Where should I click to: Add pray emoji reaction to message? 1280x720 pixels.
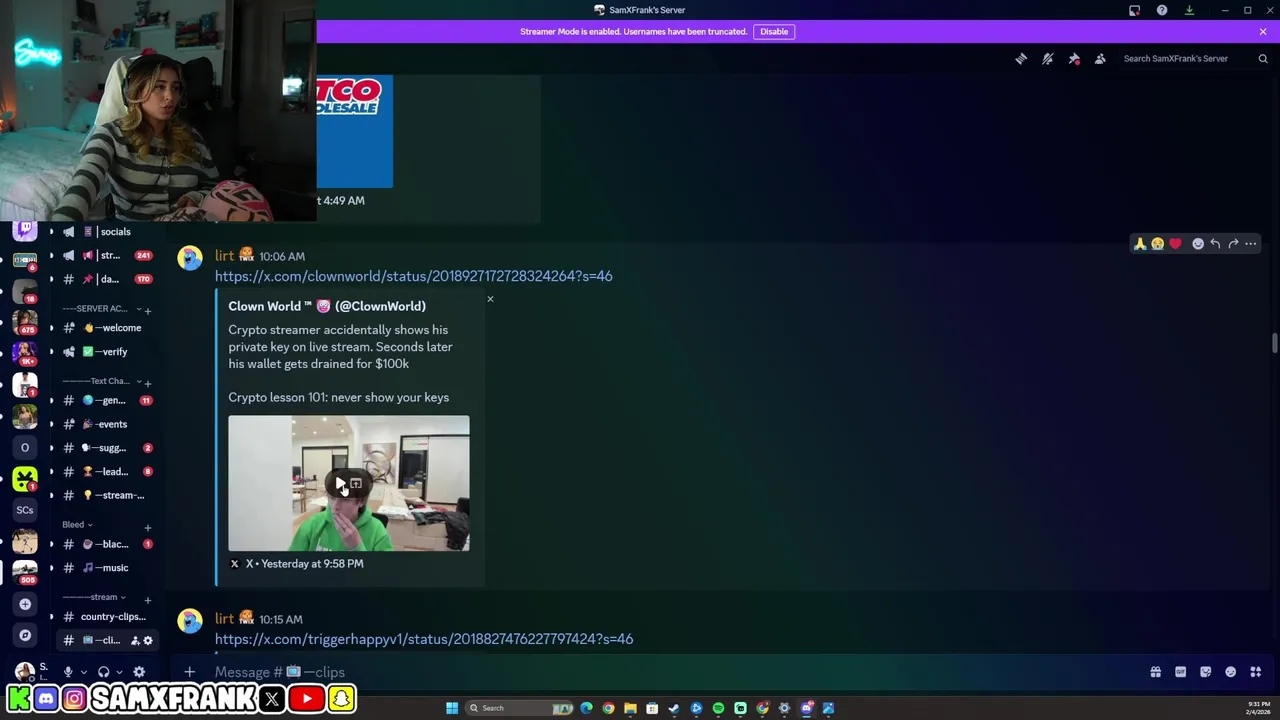click(x=1140, y=244)
